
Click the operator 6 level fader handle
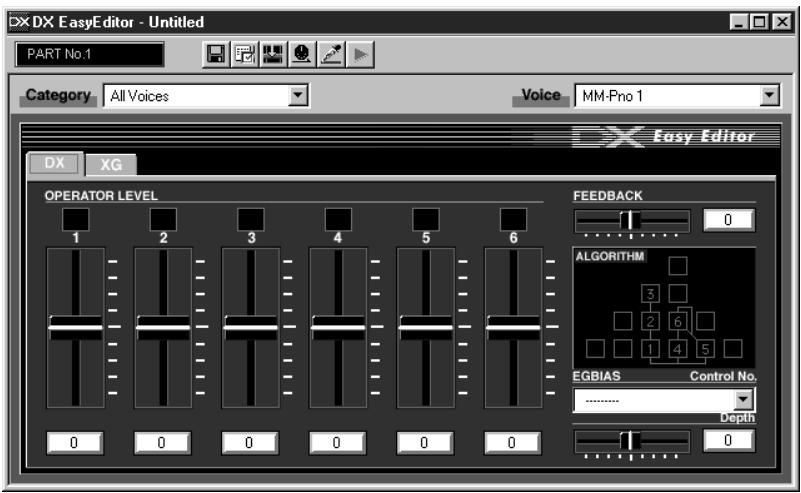pyautogui.click(x=513, y=327)
